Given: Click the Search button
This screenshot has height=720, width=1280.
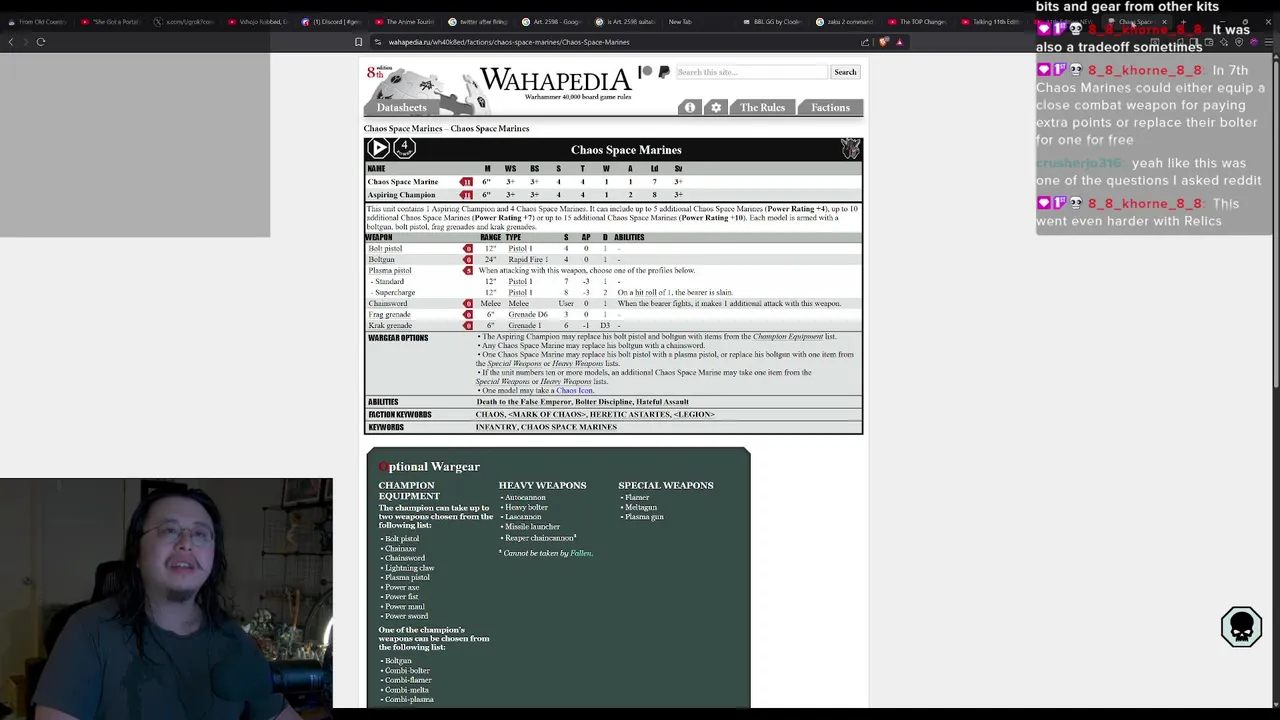Looking at the screenshot, I should [845, 72].
